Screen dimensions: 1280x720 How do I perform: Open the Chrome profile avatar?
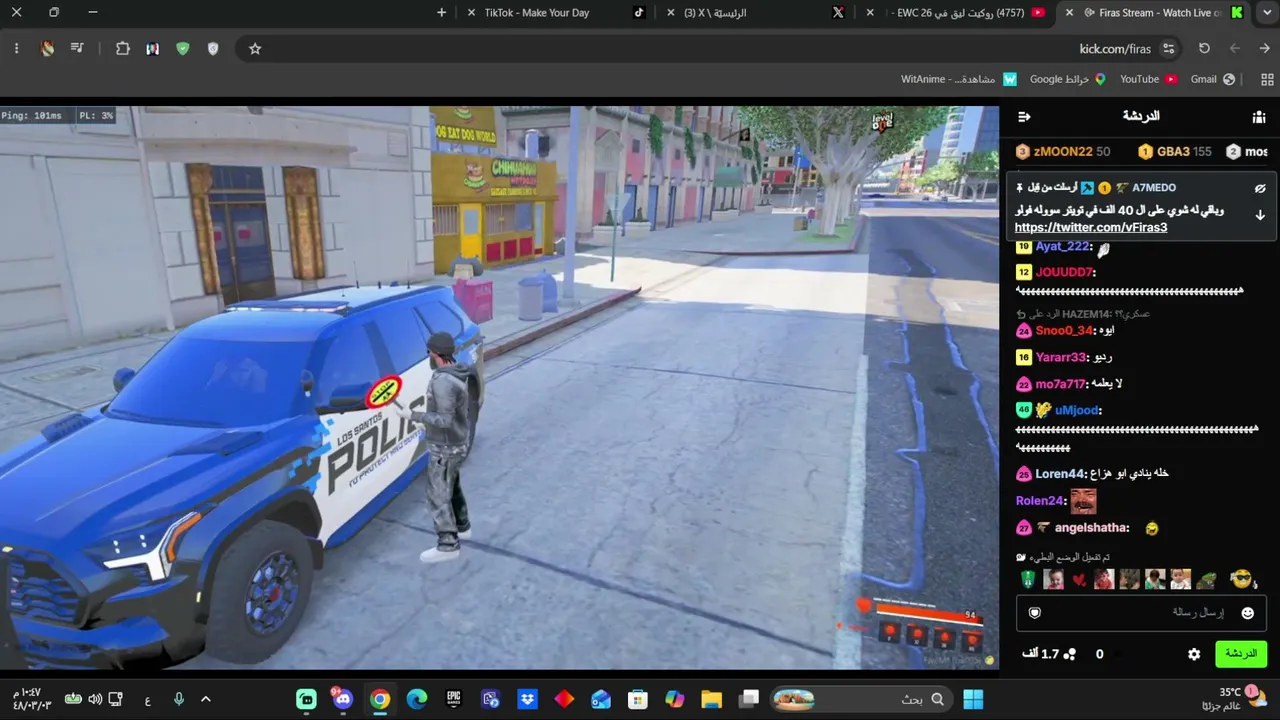click(47, 48)
